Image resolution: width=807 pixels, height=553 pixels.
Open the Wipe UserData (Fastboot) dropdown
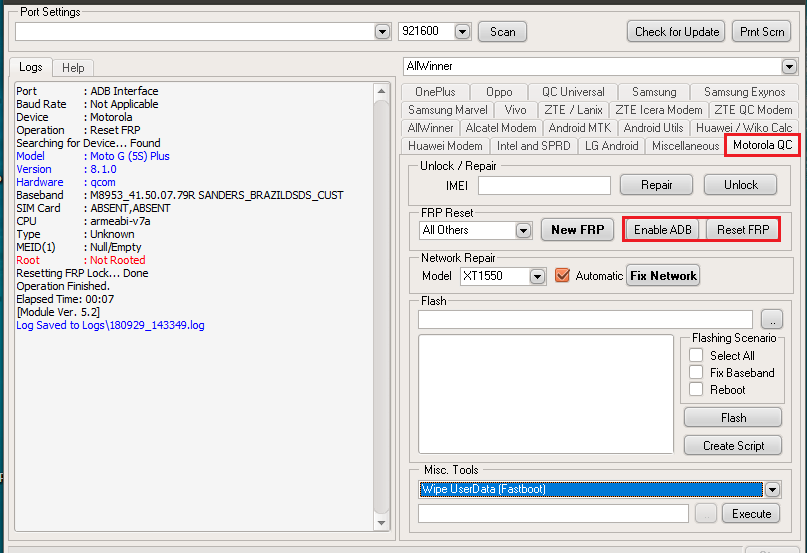coord(772,490)
